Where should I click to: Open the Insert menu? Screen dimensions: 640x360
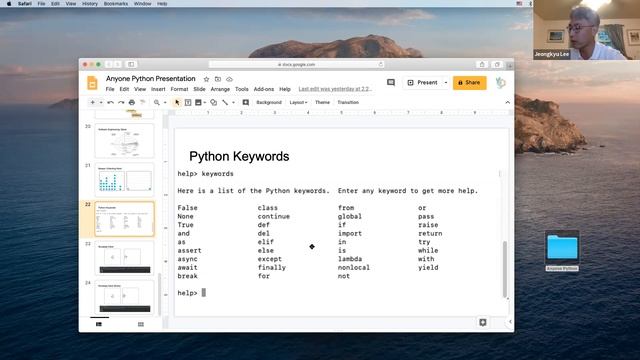(158, 89)
